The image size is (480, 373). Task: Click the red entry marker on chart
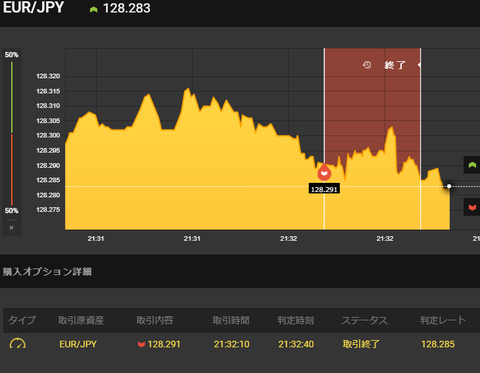(324, 173)
